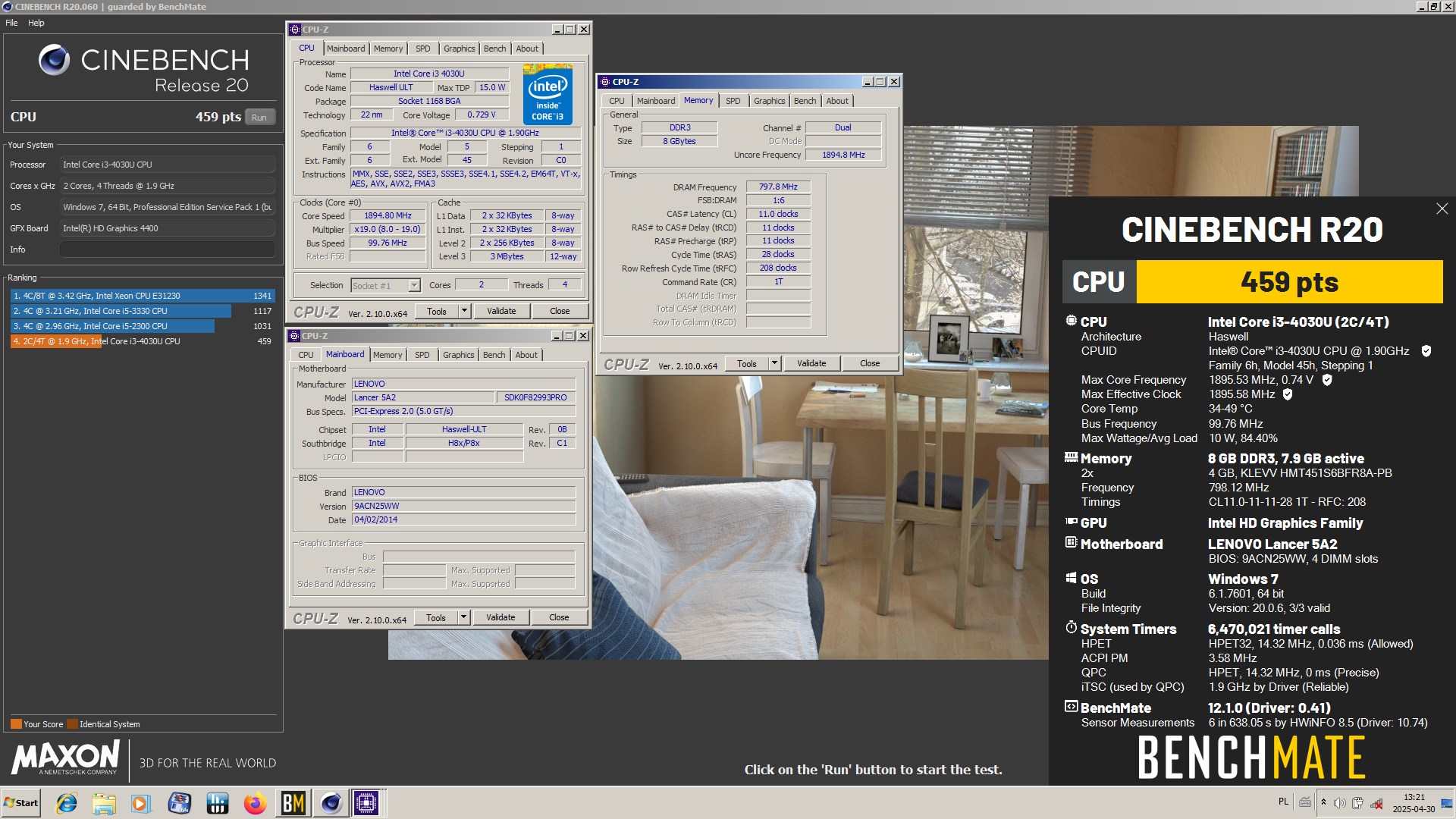The image size is (1456, 819).
Task: Switch to BenchMate via BM taskbar icon
Action: click(293, 803)
